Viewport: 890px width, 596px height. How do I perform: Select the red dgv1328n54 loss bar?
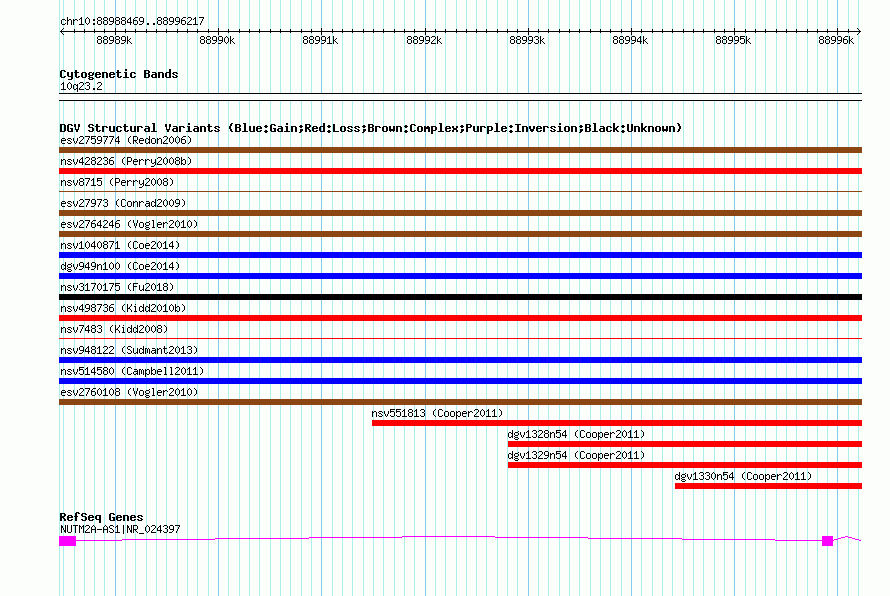coord(685,444)
